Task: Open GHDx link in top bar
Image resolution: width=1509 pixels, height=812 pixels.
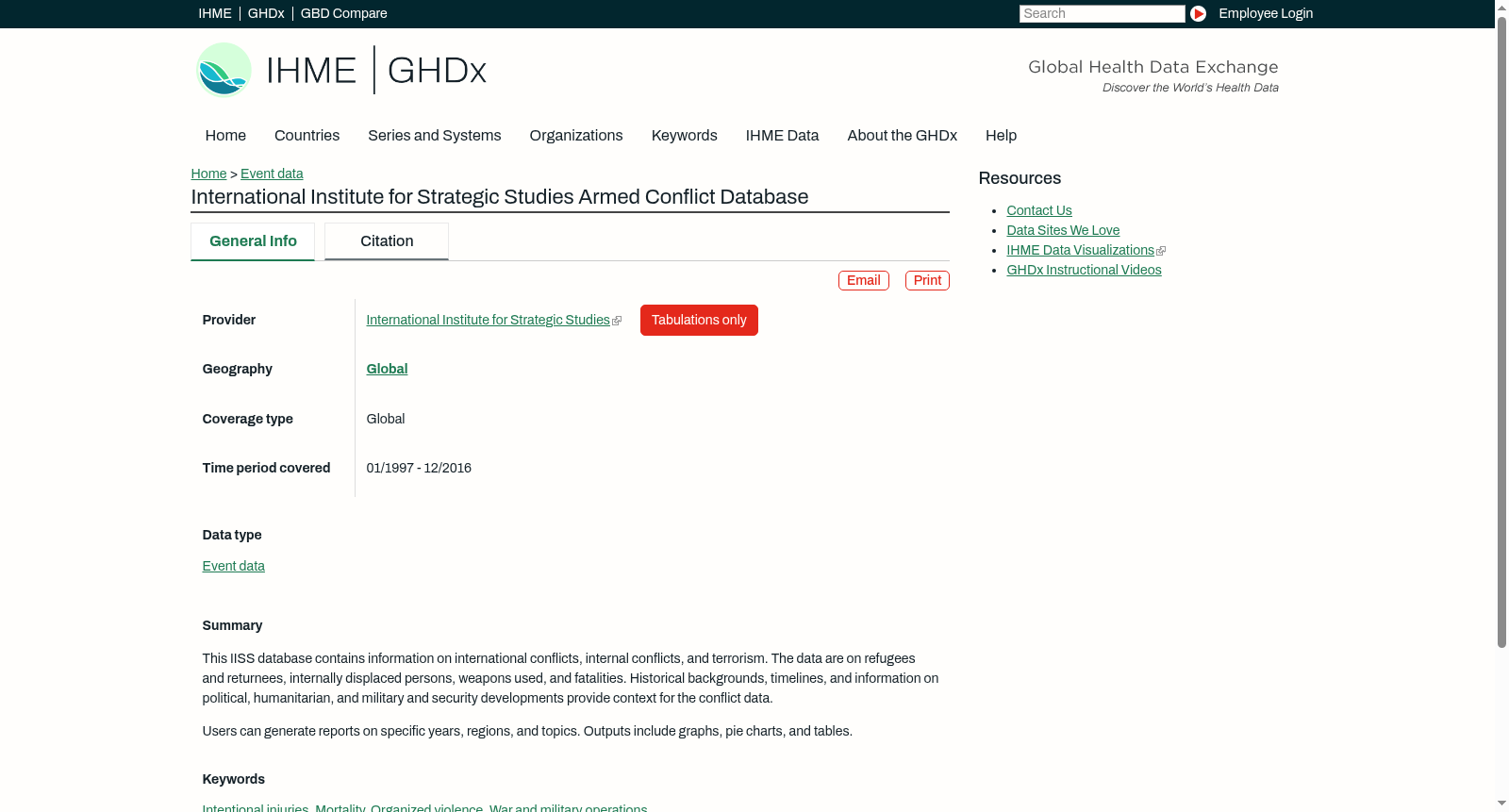Action: coord(266,13)
